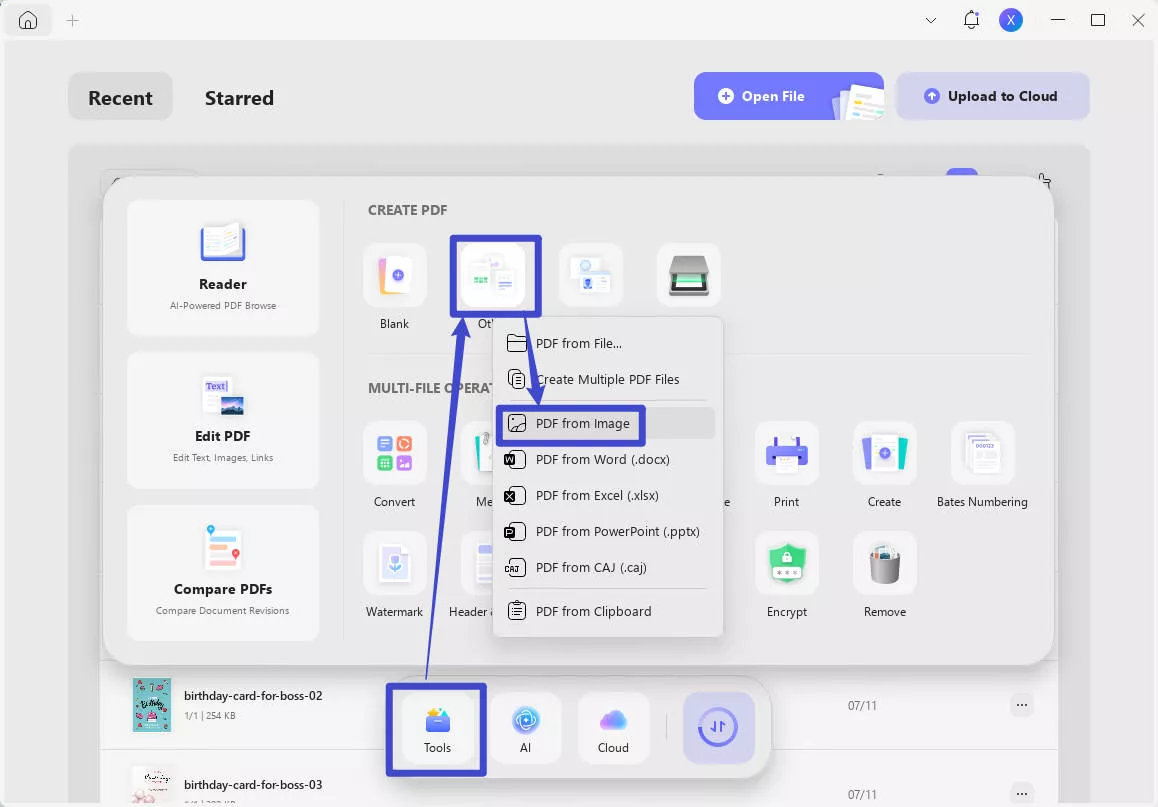Select the Convert tool icon
Screen dimensions: 1158x807
tap(394, 454)
